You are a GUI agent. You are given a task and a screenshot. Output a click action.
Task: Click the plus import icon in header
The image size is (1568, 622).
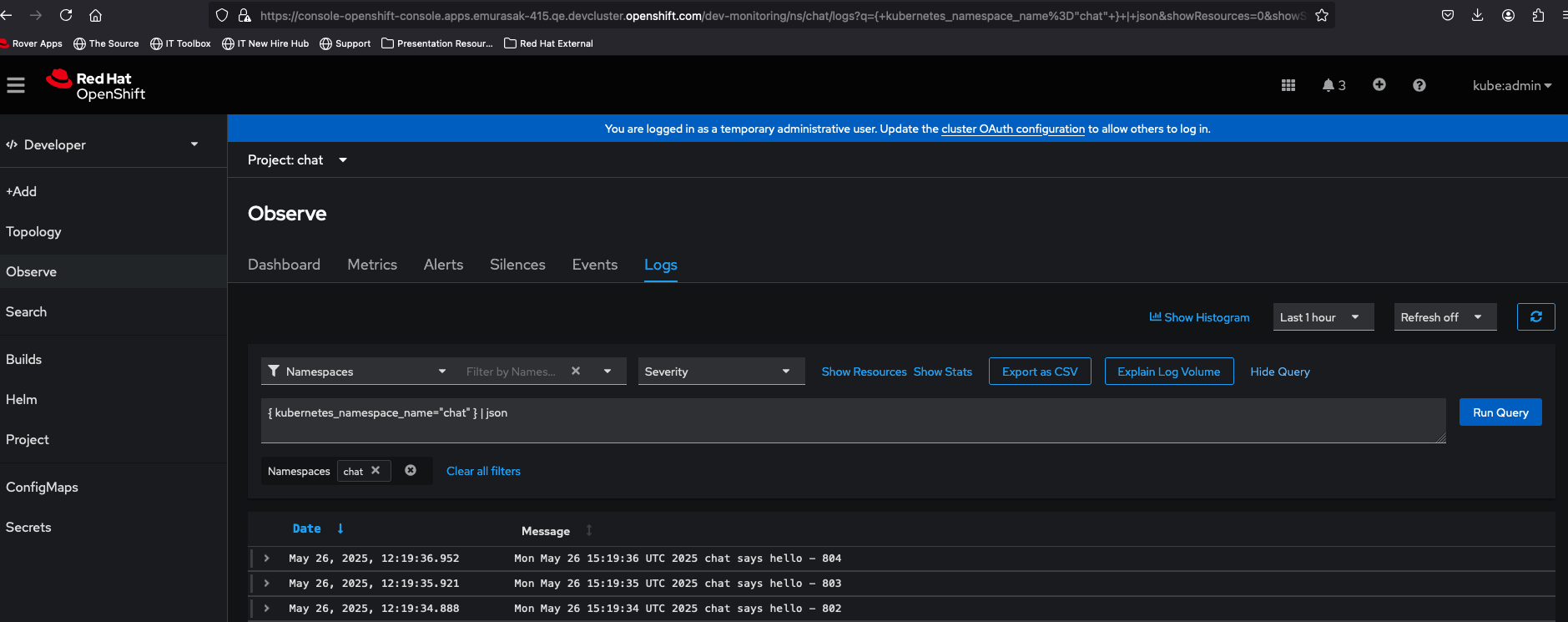coord(1379,85)
